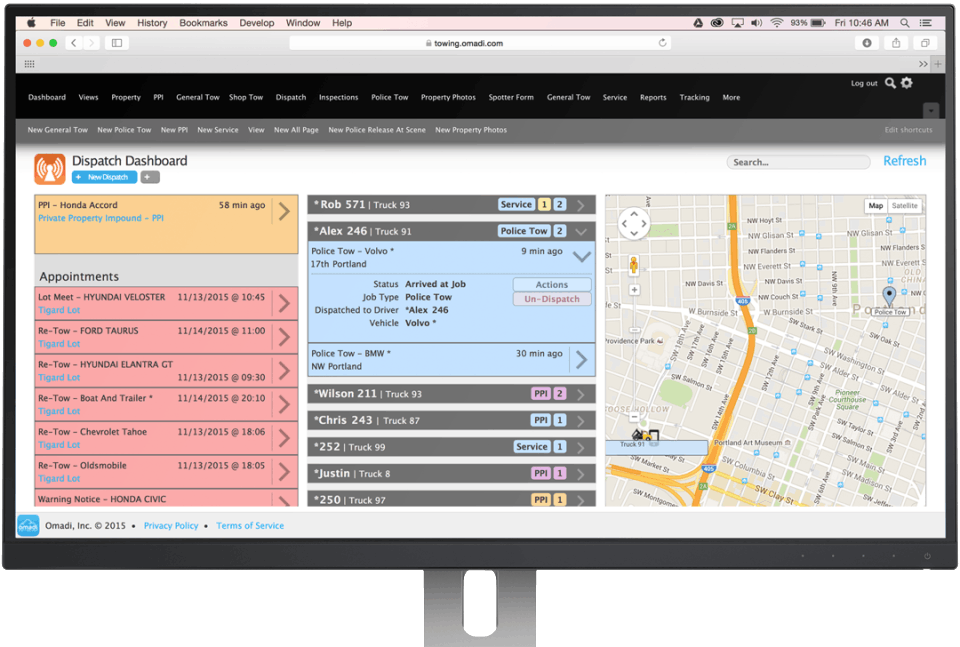Click the Safari share icon

896,43
